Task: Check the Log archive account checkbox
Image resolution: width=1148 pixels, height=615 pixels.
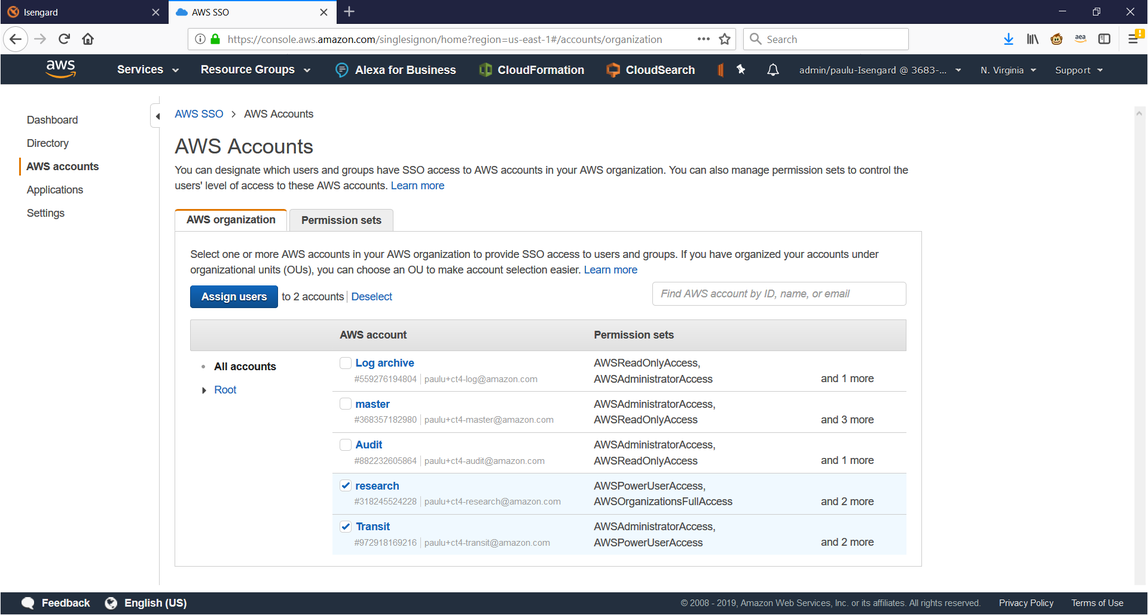Action: point(346,363)
